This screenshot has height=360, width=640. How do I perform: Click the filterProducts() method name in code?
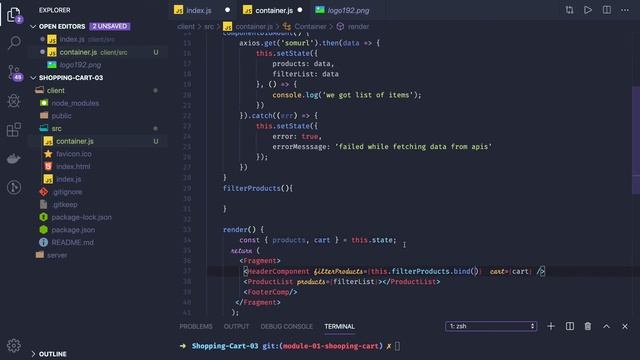(x=251, y=188)
